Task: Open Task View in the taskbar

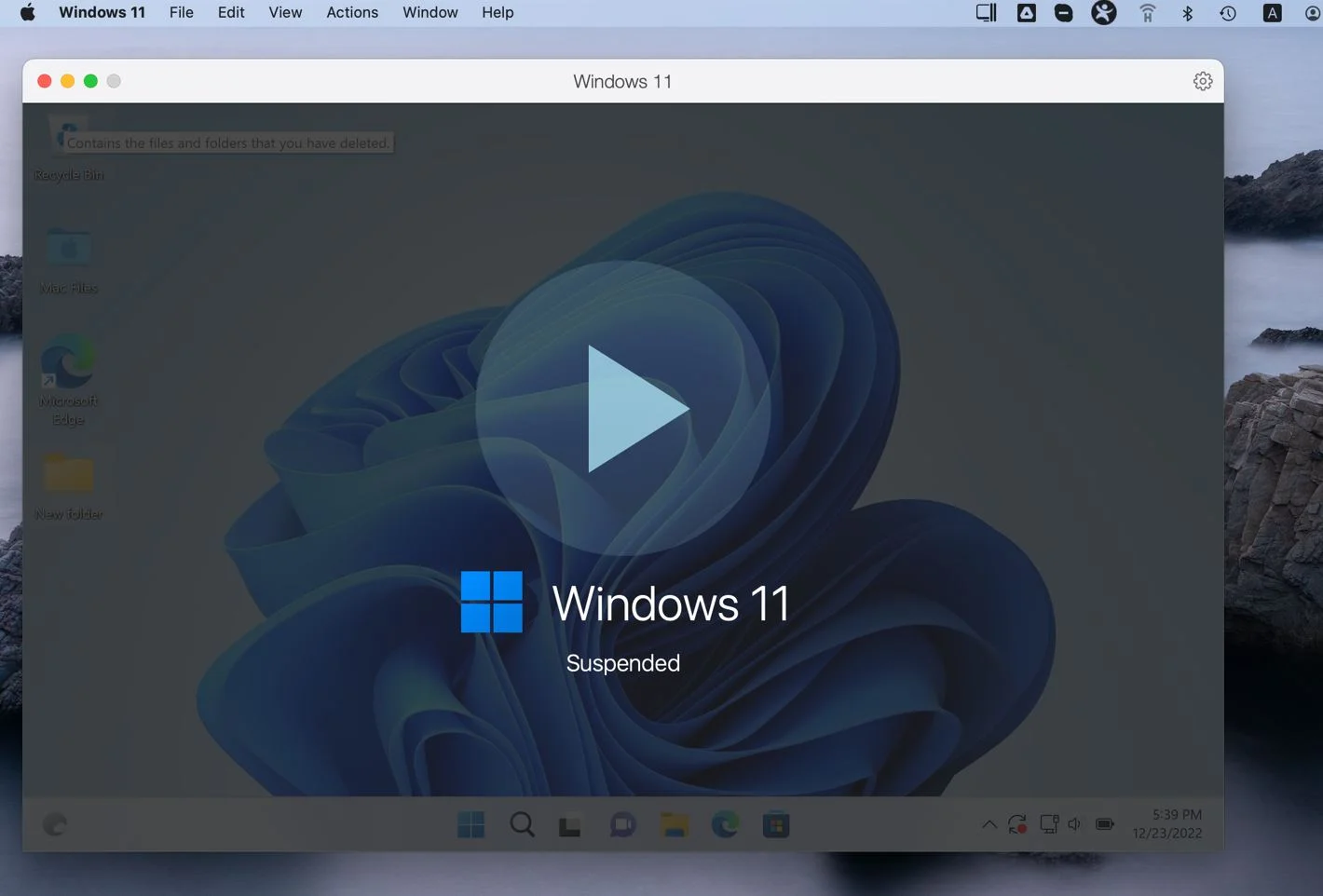Action: pyautogui.click(x=570, y=825)
